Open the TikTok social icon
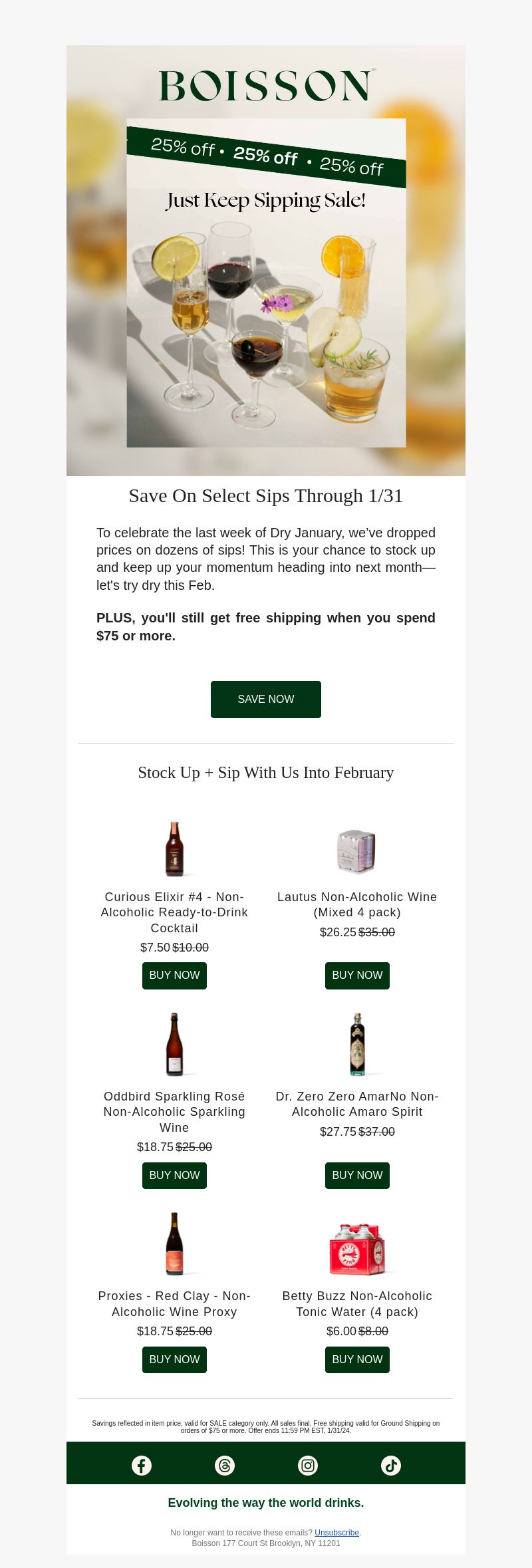Image resolution: width=532 pixels, height=1568 pixels. pyautogui.click(x=391, y=1465)
